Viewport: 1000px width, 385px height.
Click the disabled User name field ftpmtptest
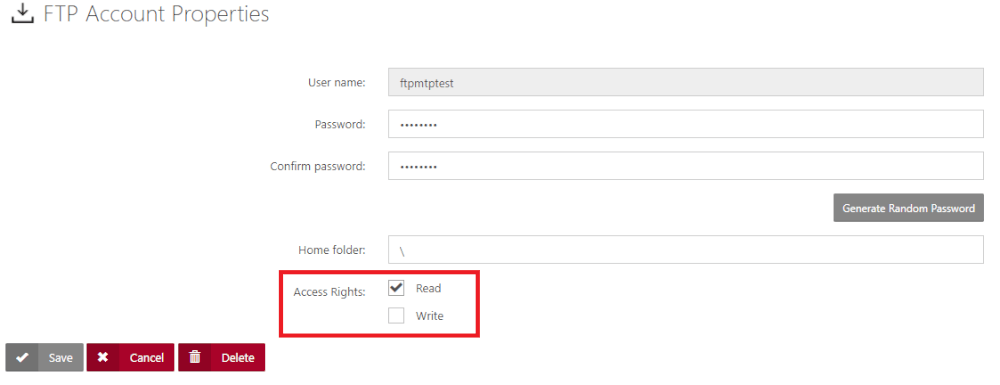pyautogui.click(x=686, y=82)
